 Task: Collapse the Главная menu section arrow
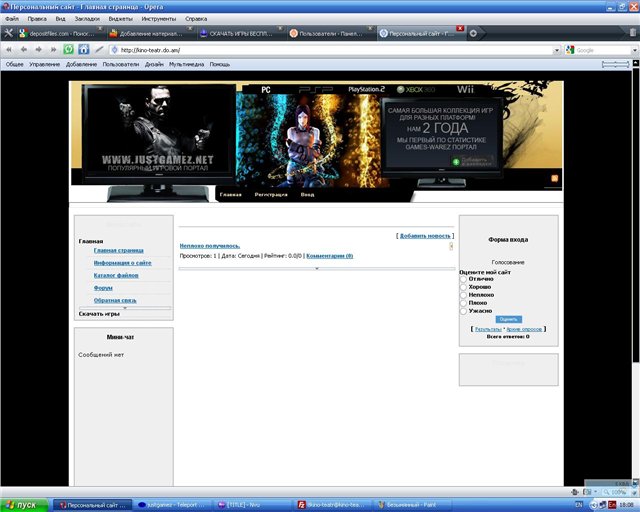click(125, 308)
